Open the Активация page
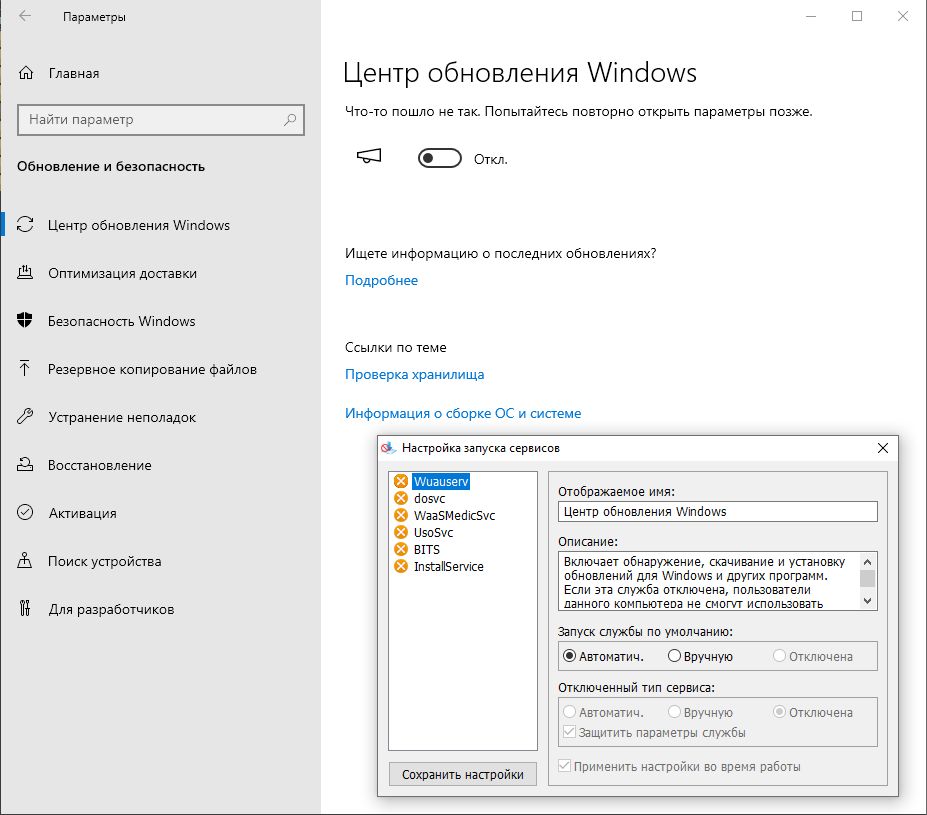Viewport: 927px width, 815px height. (82, 513)
